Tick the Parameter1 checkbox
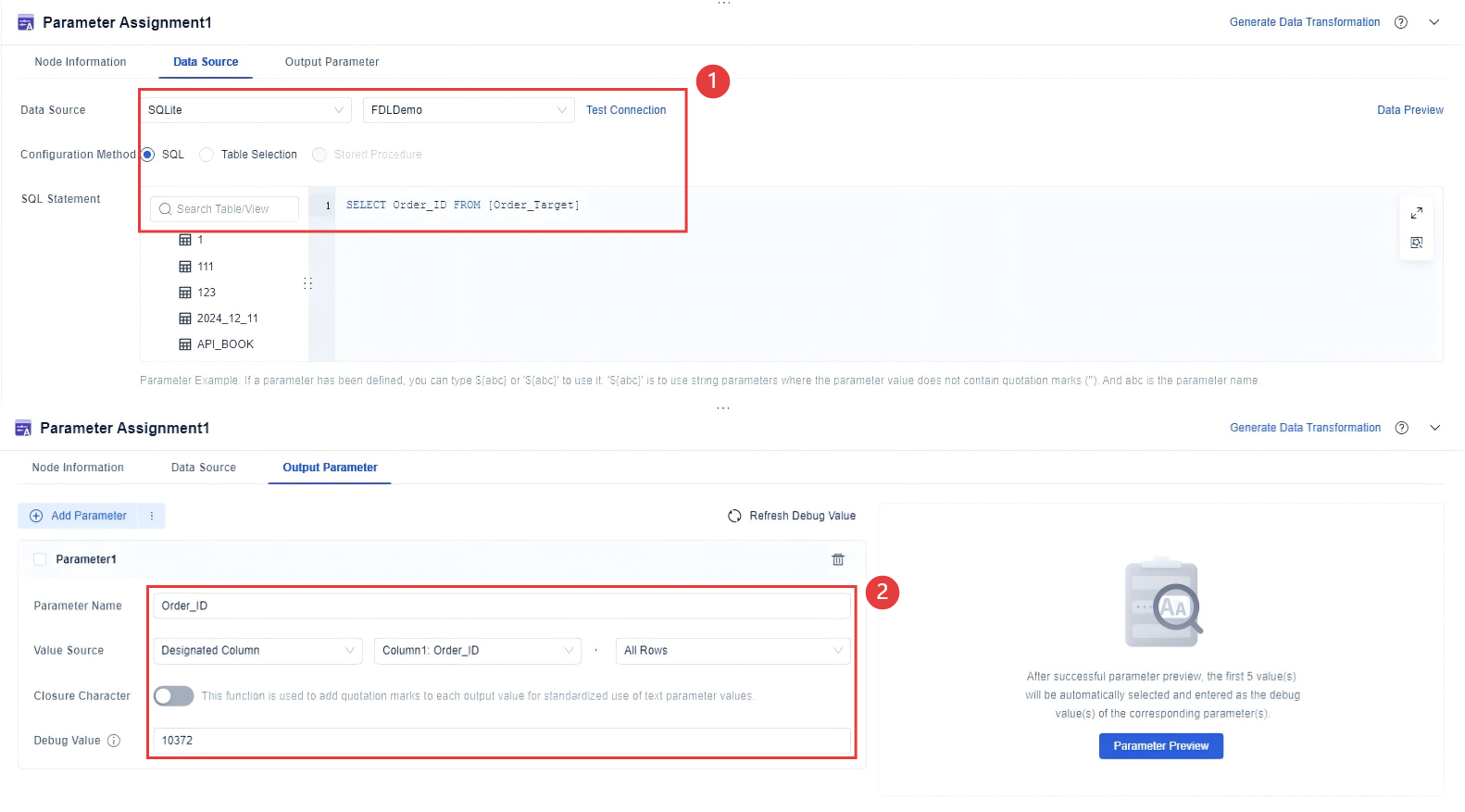Viewport: 1465px width, 812px height. click(40, 559)
